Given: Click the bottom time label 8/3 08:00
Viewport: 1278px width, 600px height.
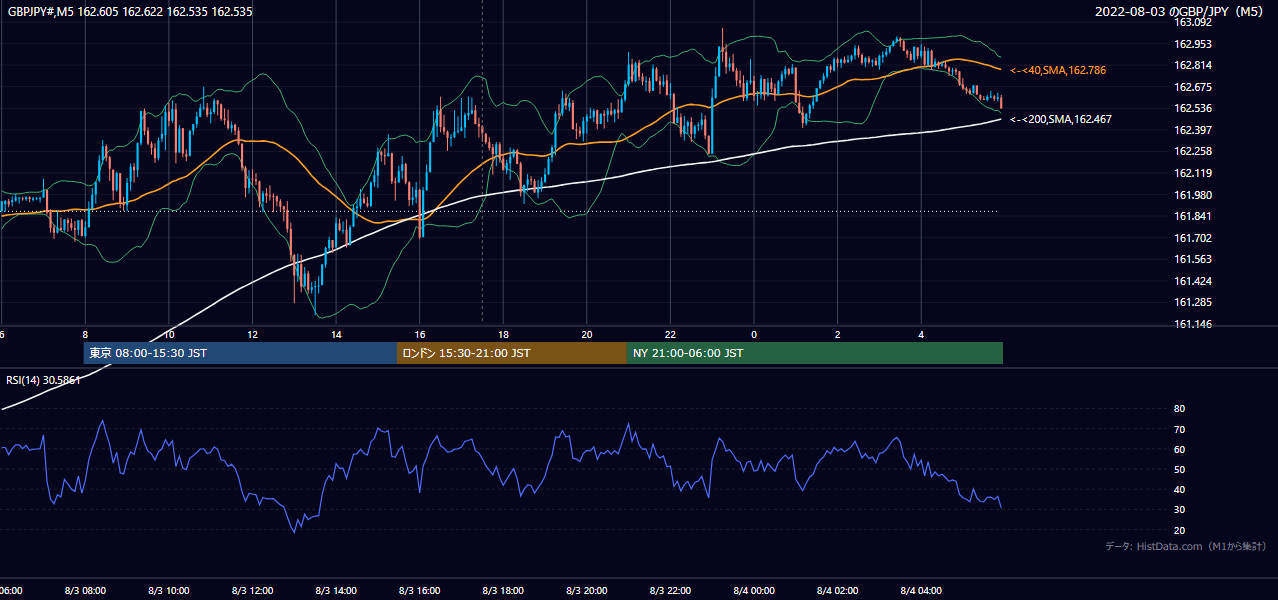Looking at the screenshot, I should click(x=85, y=591).
